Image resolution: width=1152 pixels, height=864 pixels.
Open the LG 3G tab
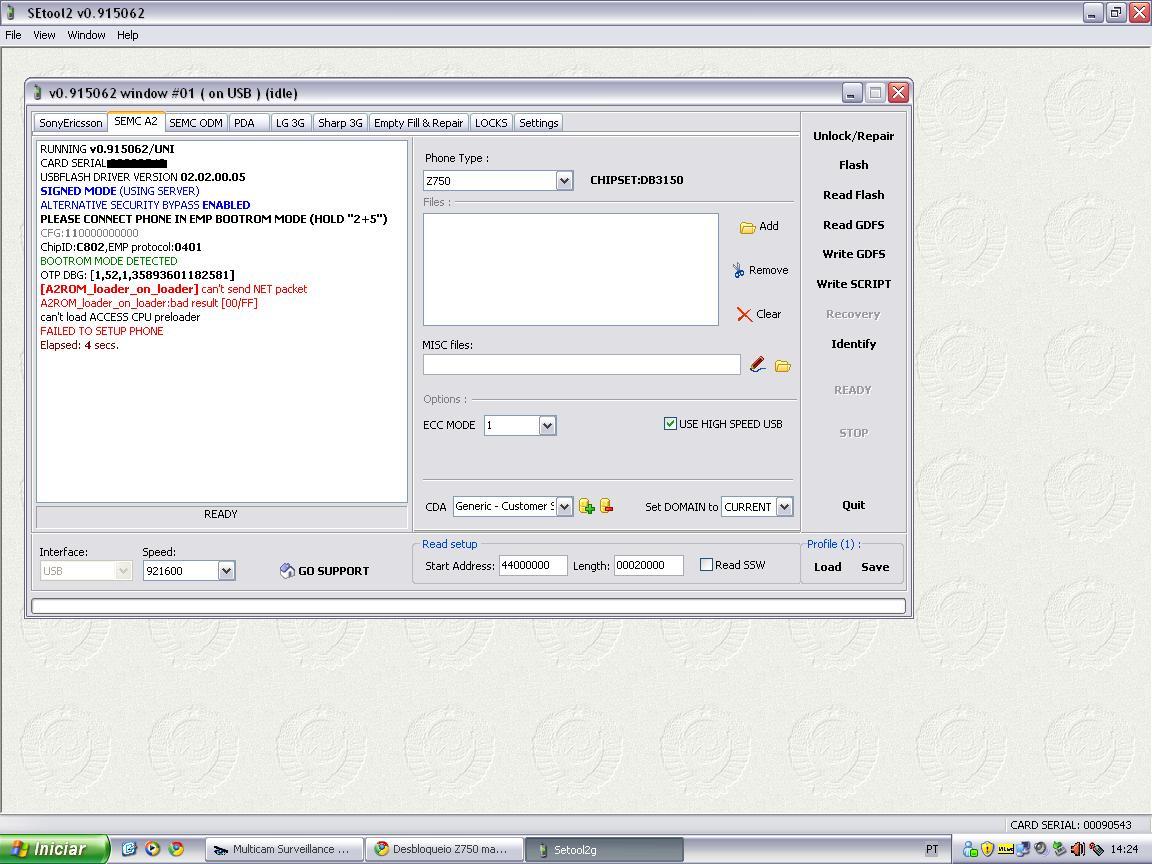coord(290,123)
